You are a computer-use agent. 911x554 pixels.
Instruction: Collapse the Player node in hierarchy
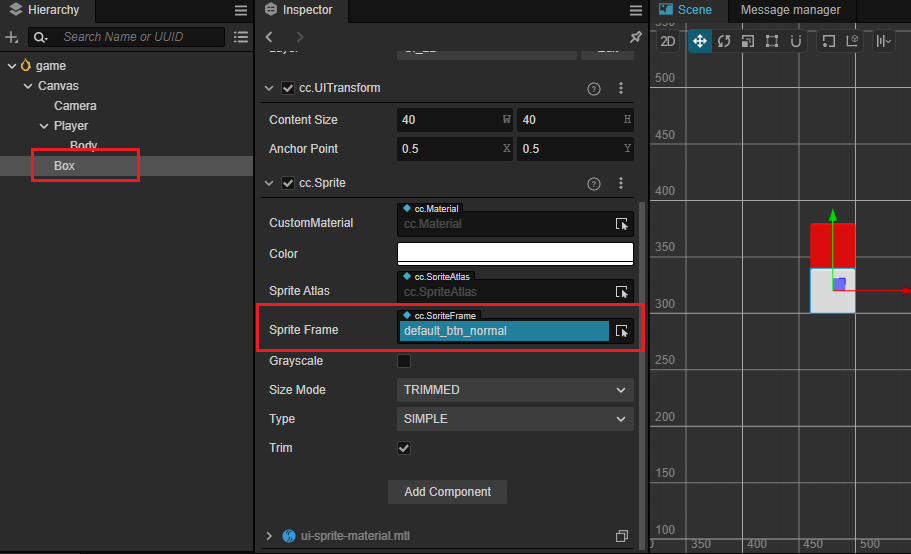click(x=44, y=126)
